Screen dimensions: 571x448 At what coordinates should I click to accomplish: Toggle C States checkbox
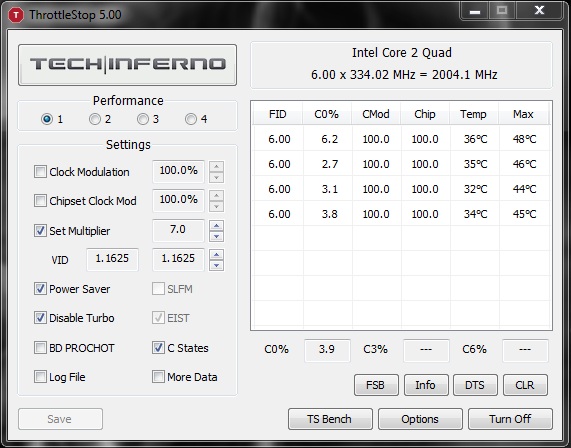click(158, 348)
